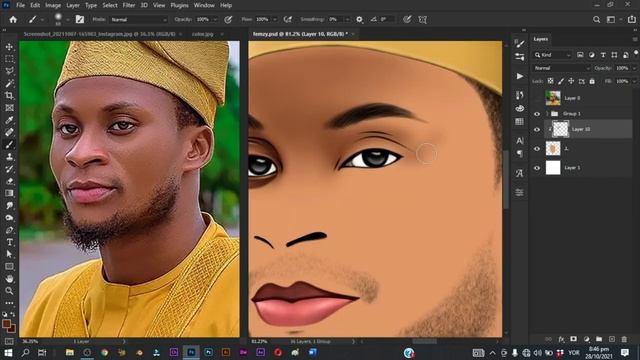
Task: Toggle pressure for opacity button
Action: 228,19
